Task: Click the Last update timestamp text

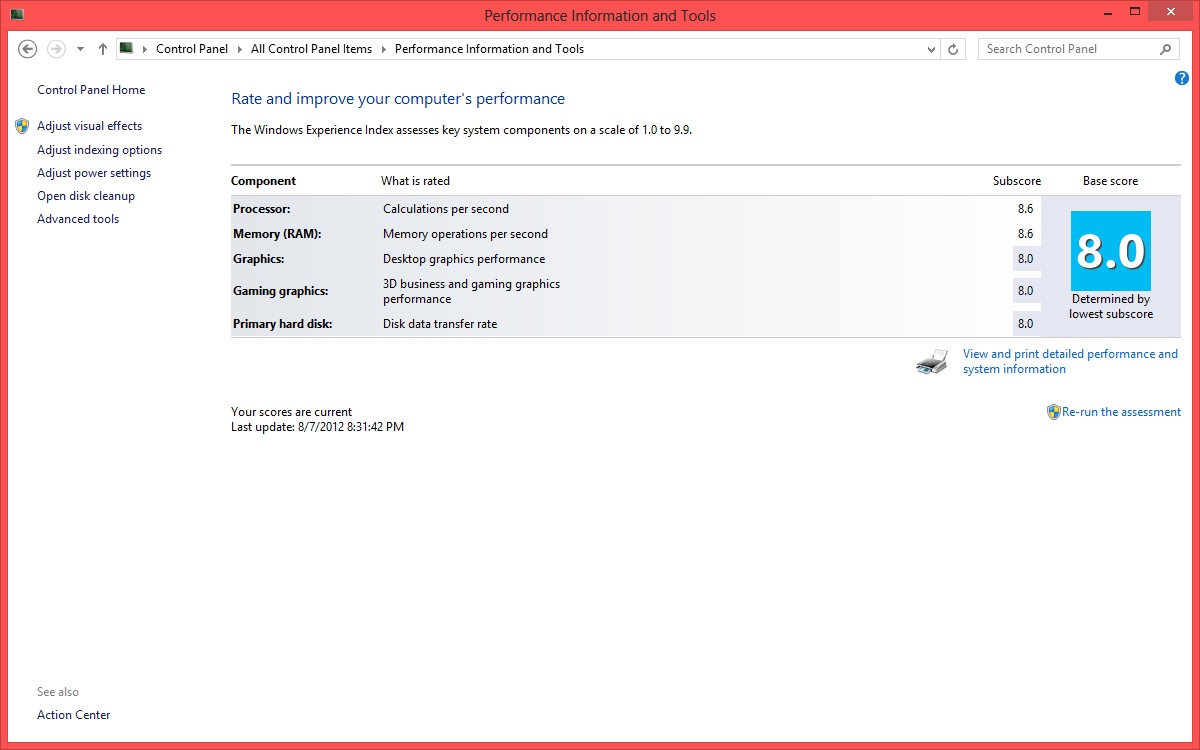Action: coord(318,427)
